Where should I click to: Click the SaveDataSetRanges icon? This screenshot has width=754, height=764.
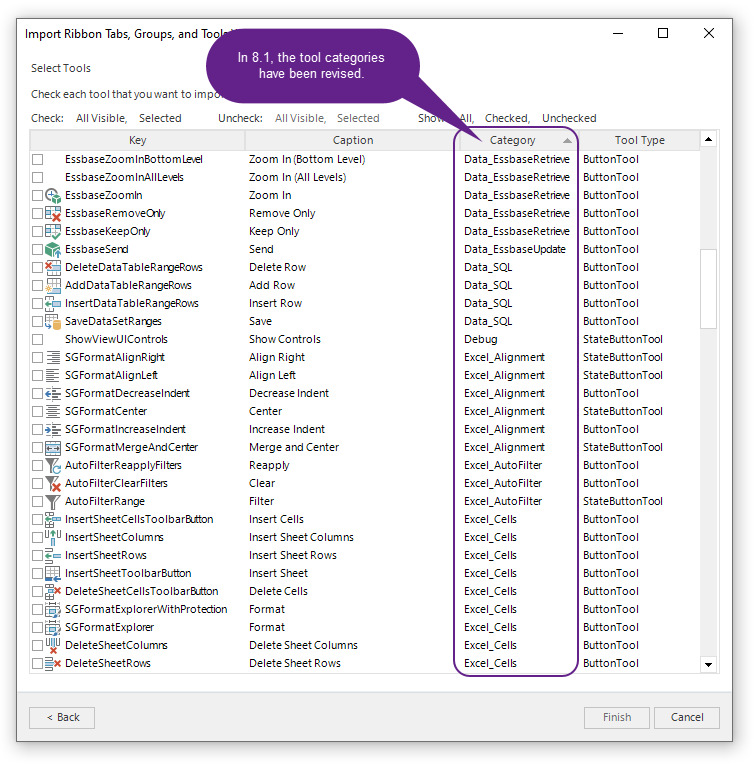pyautogui.click(x=53, y=322)
